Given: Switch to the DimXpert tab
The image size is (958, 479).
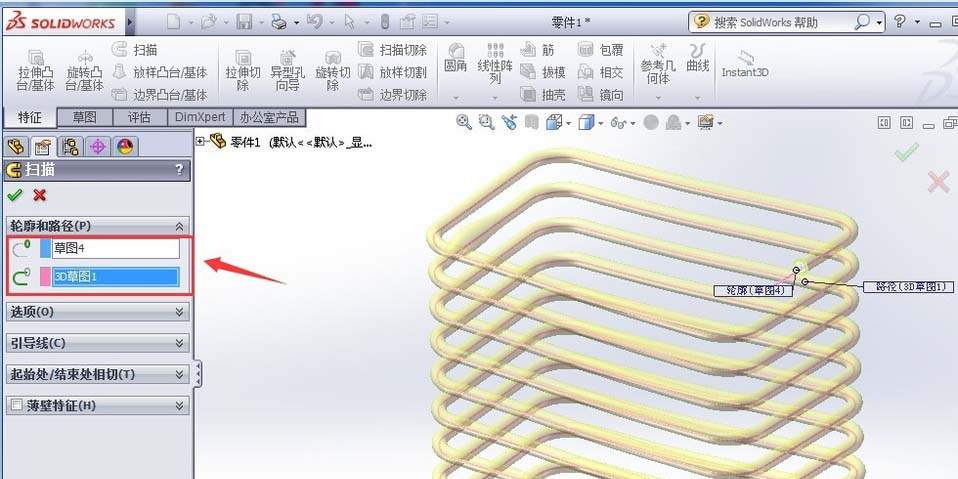Looking at the screenshot, I should 200,117.
